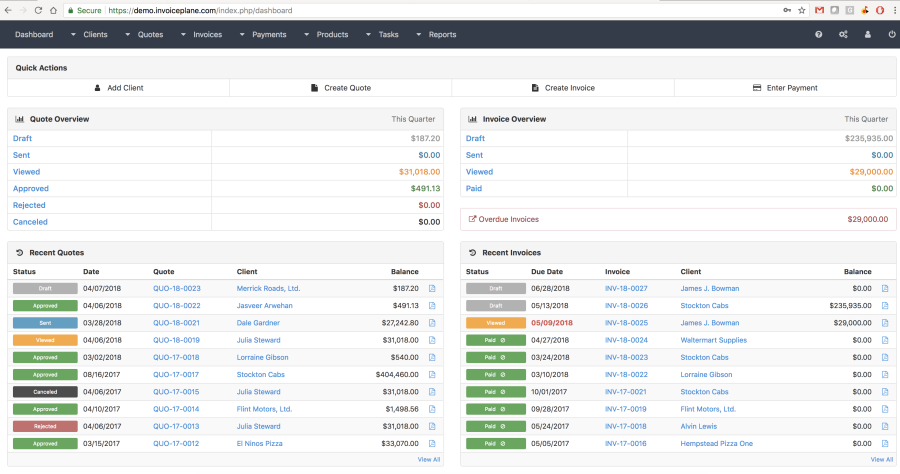Go to the Dashboard menu item
Image resolution: width=900 pixels, height=474 pixels.
34,34
